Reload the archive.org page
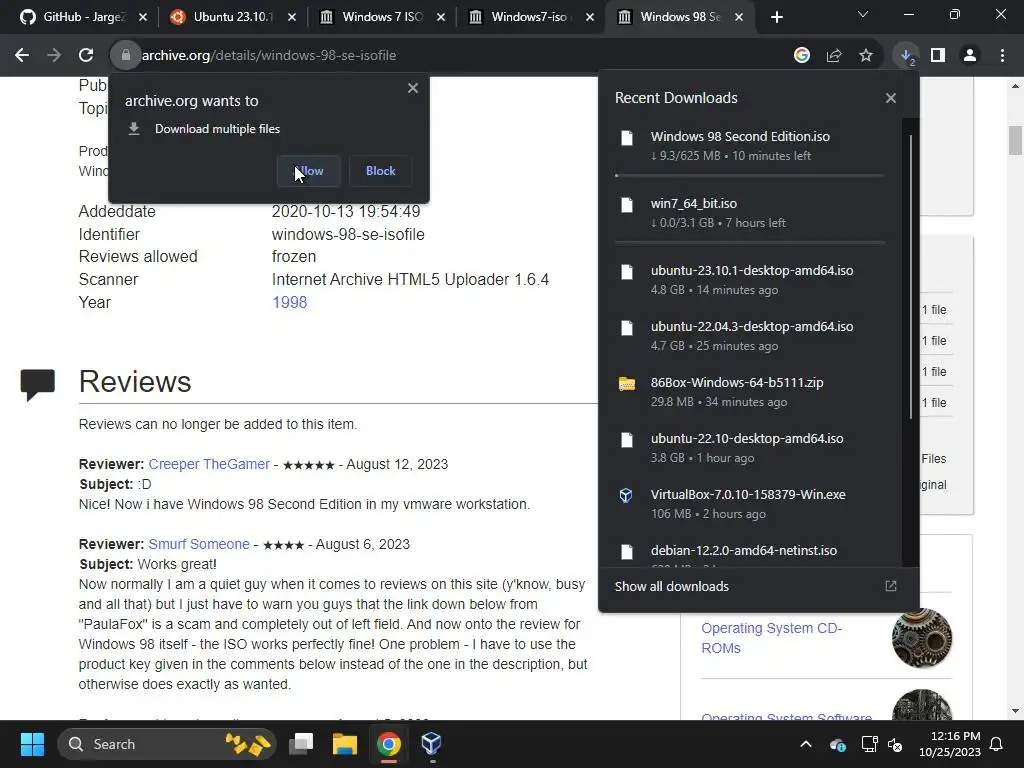Image resolution: width=1024 pixels, height=768 pixels. point(86,56)
